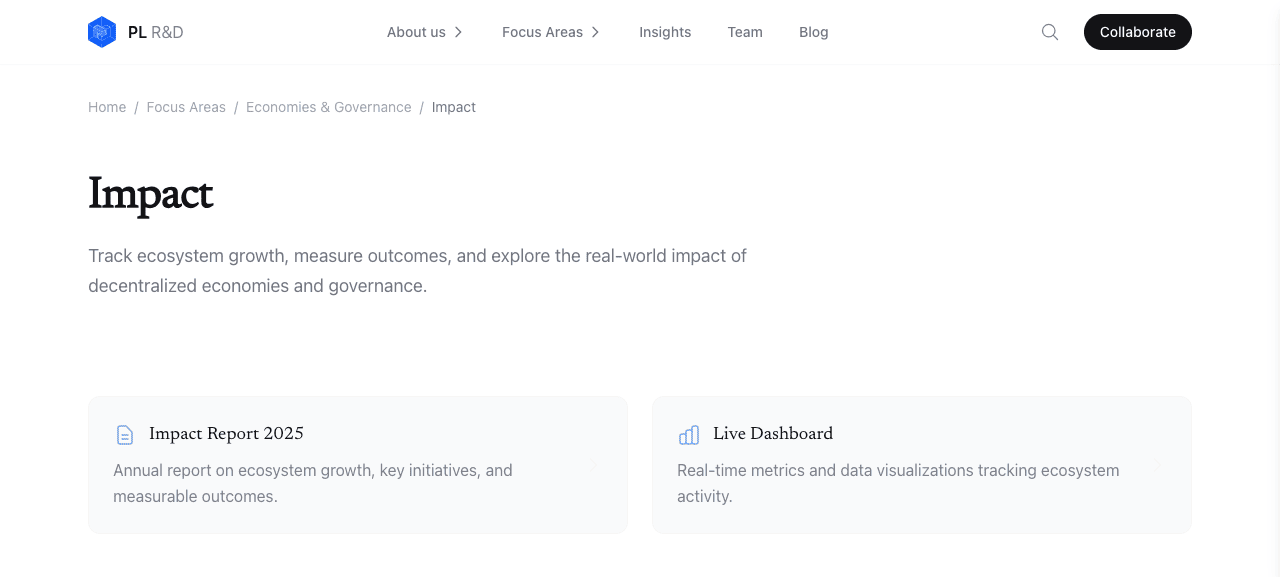
Task: Expand the About us chevron
Action: (x=458, y=32)
